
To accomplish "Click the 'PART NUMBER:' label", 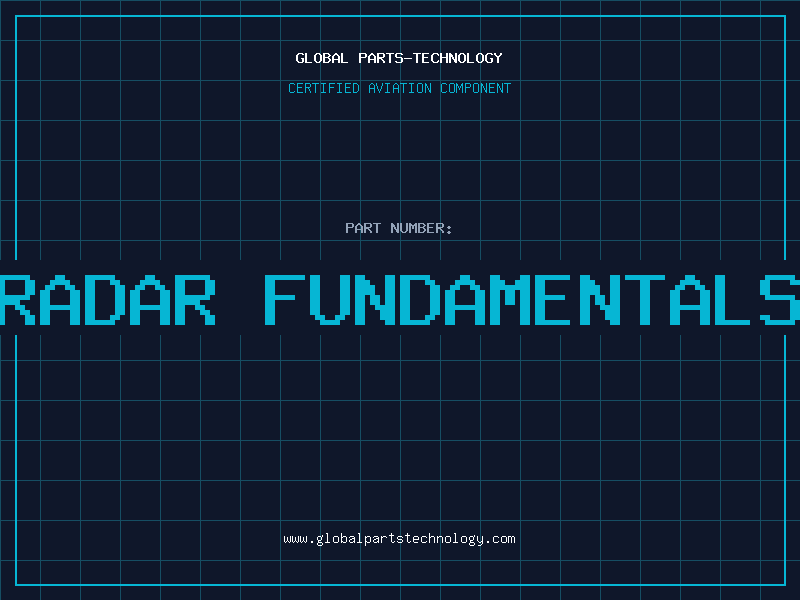I will pyautogui.click(x=399, y=228).
